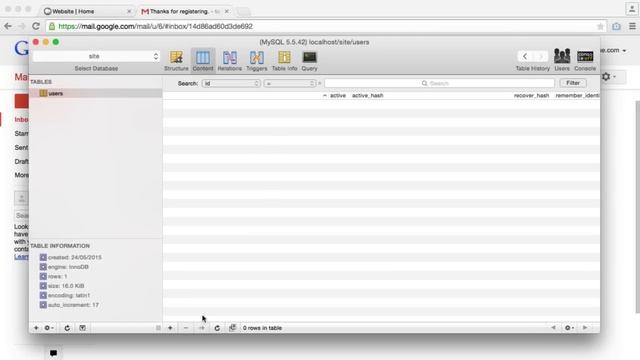The image size is (640, 360).
Task: Select the users table
Action: tap(96, 93)
